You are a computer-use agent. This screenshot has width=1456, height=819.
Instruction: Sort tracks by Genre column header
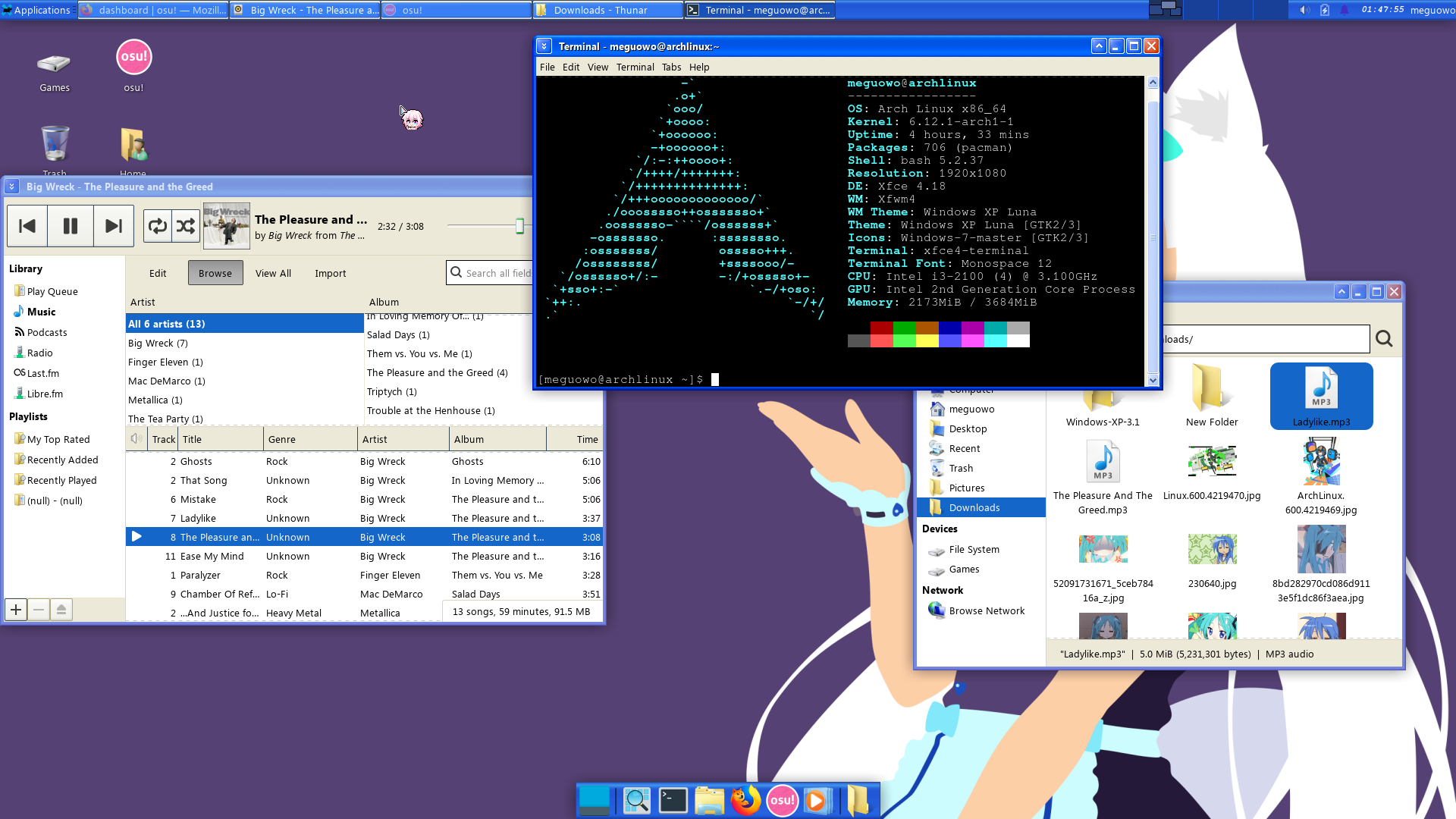click(310, 439)
